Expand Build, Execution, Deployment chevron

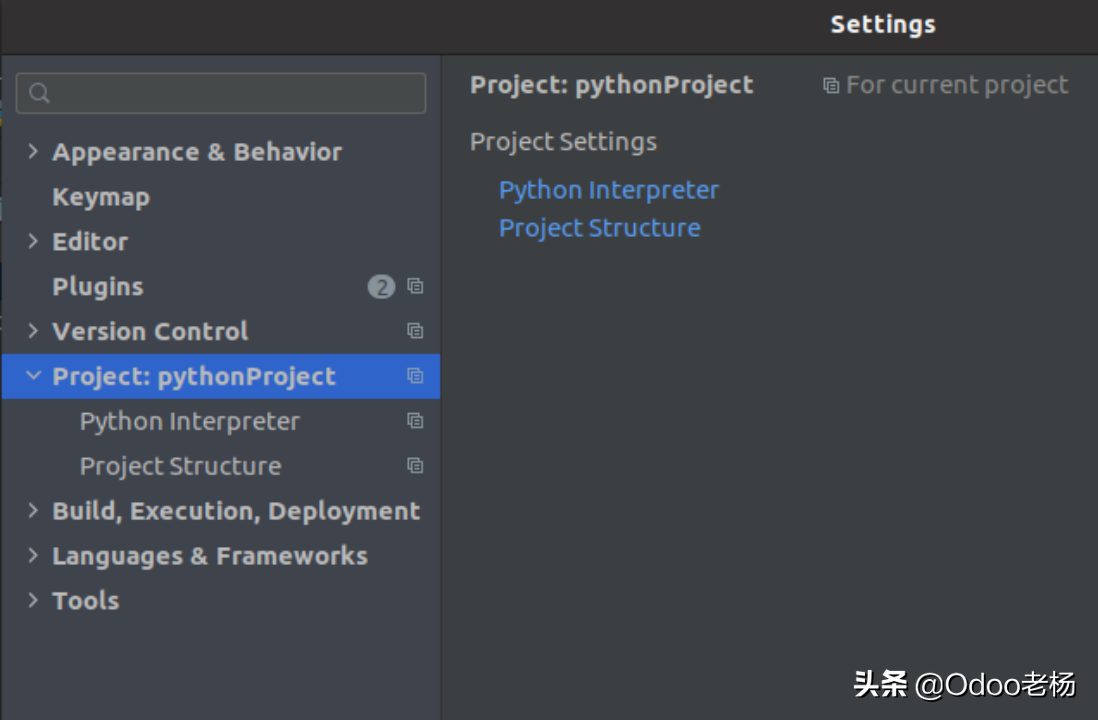33,511
